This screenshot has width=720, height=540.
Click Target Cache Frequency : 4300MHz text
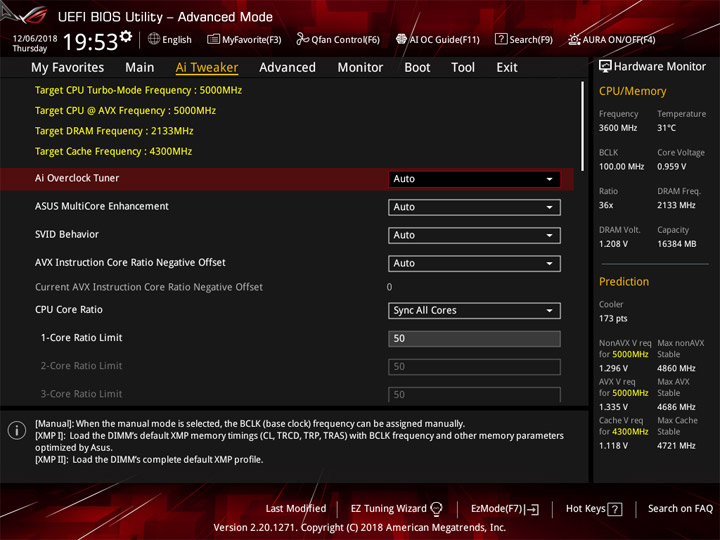[113, 151]
